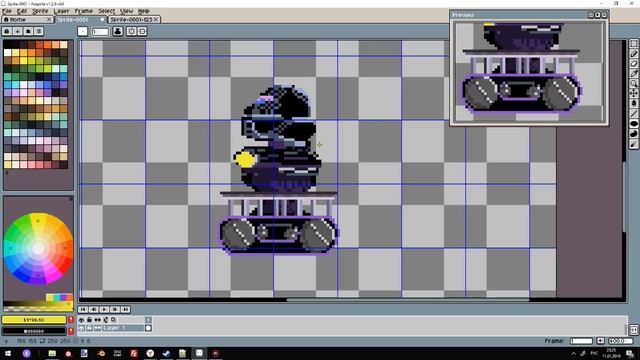640x360 pixels.
Task: Select the Contour tool
Action: click(634, 133)
